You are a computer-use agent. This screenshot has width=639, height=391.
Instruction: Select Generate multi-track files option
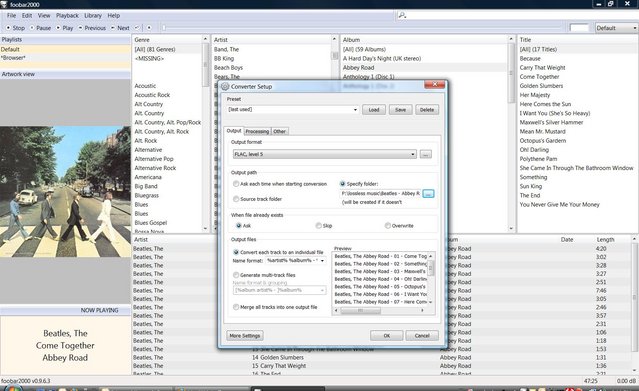[x=236, y=275]
